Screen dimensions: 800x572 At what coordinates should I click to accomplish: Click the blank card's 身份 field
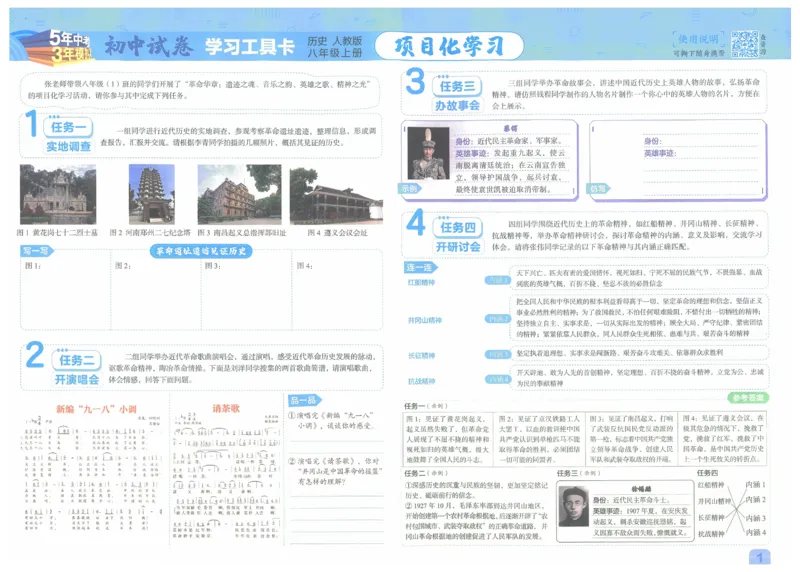pyautogui.click(x=702, y=141)
